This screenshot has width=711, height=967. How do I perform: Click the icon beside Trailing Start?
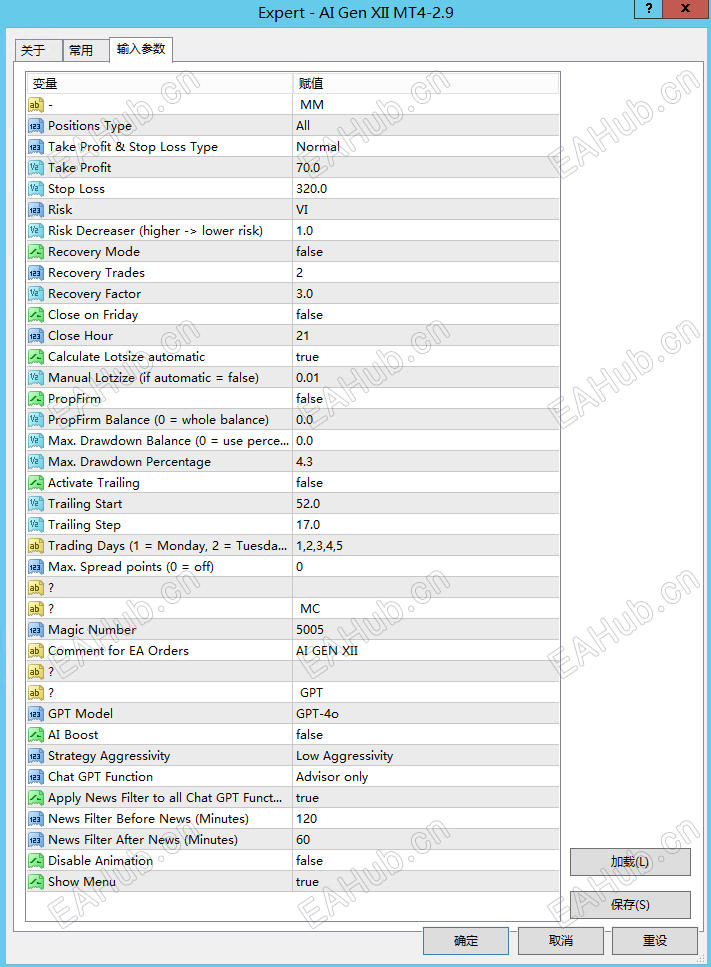36,504
